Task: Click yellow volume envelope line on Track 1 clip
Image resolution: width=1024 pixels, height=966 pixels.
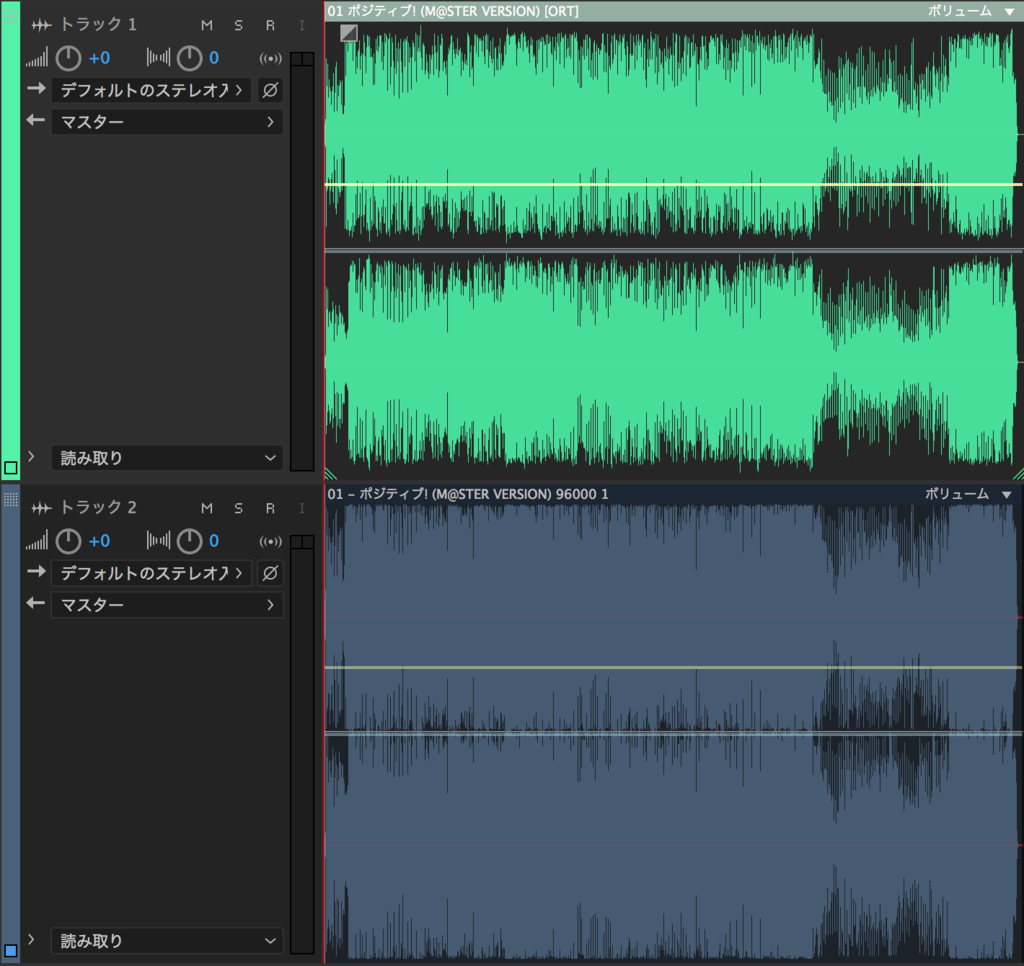Action: tap(673, 185)
